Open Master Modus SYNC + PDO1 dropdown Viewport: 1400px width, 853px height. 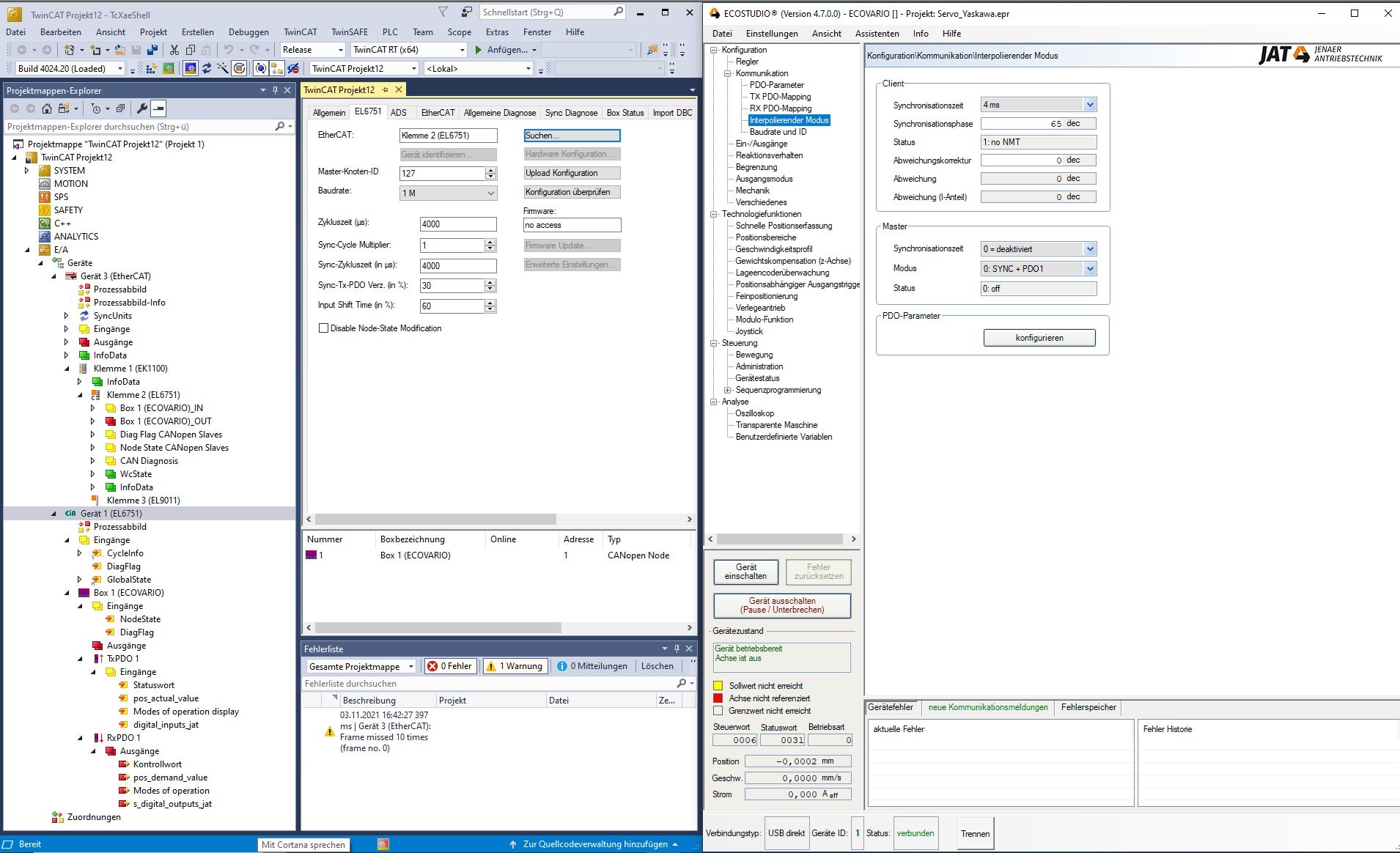click(1090, 269)
